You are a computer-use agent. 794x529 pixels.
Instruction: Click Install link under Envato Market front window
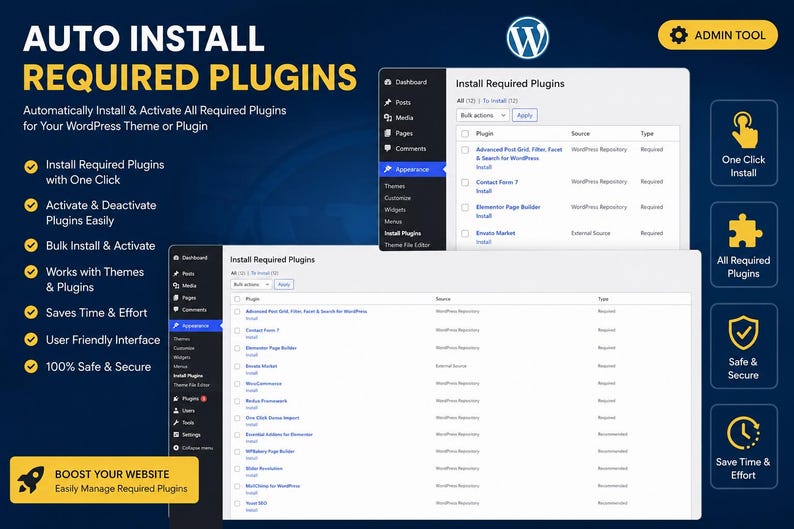[252, 373]
